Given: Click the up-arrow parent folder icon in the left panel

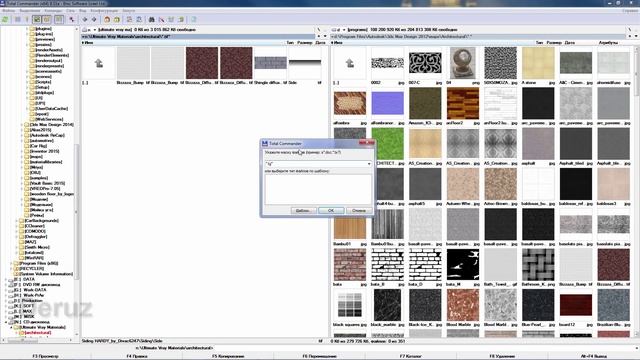Looking at the screenshot, I should click(x=98, y=63).
